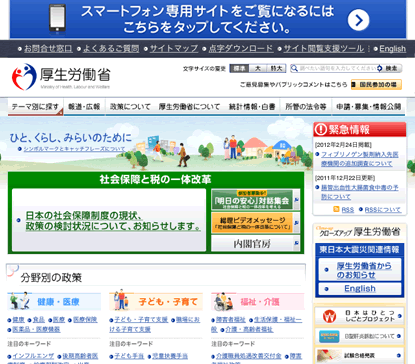415x364 pixels.
Task: Open the 食品 link
Action: point(39,320)
